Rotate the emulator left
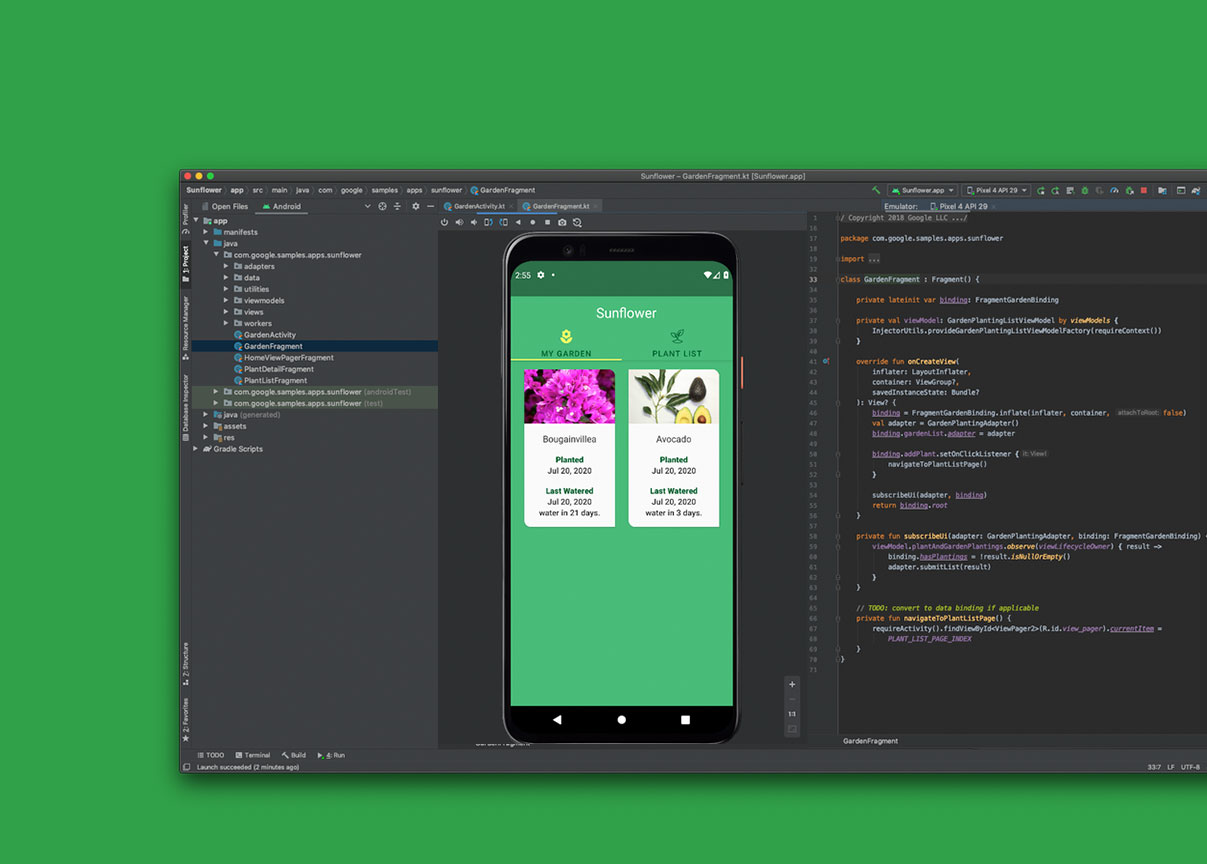 (x=488, y=222)
